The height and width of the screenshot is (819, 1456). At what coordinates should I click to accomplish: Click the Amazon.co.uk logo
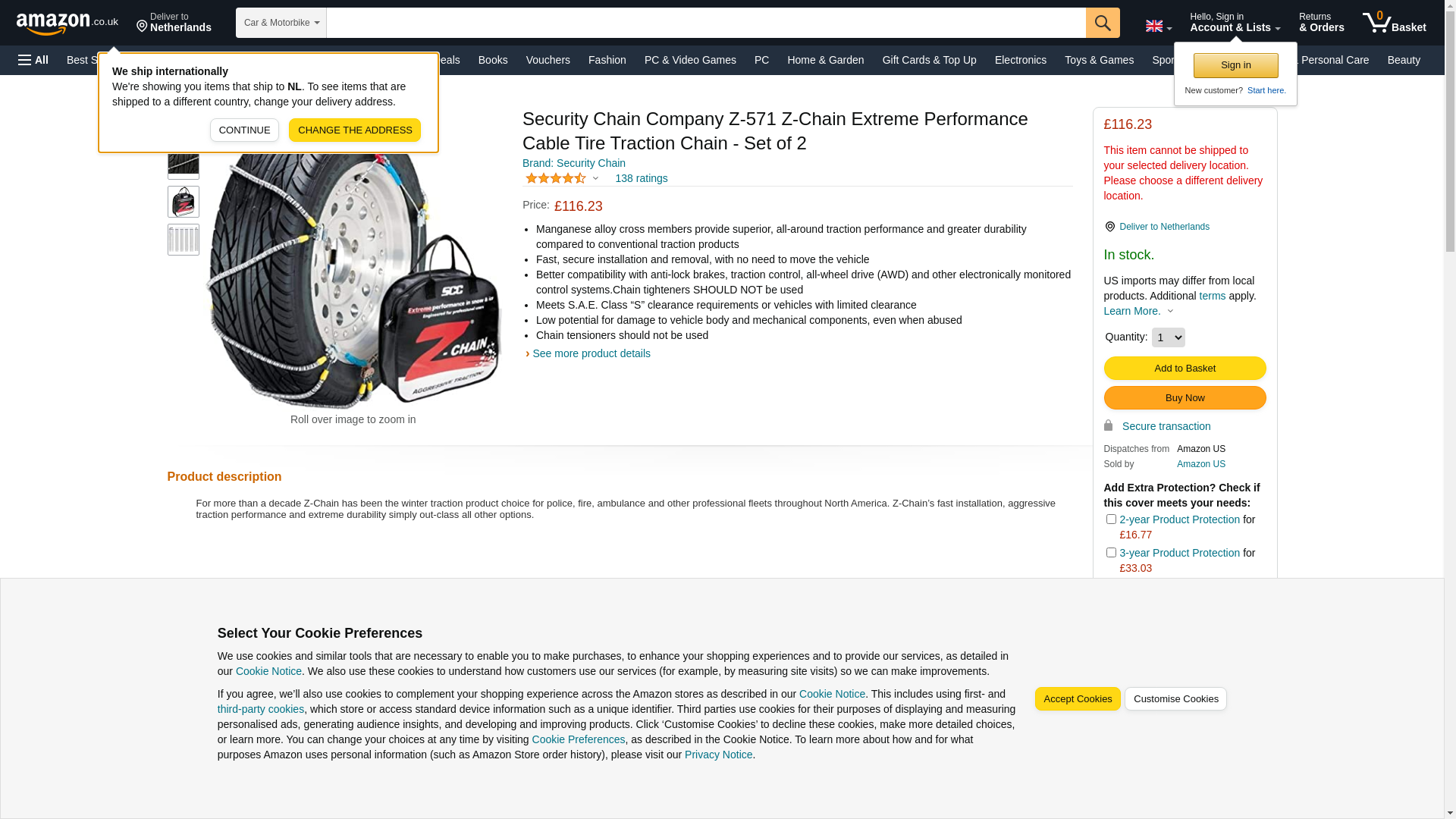67,23
